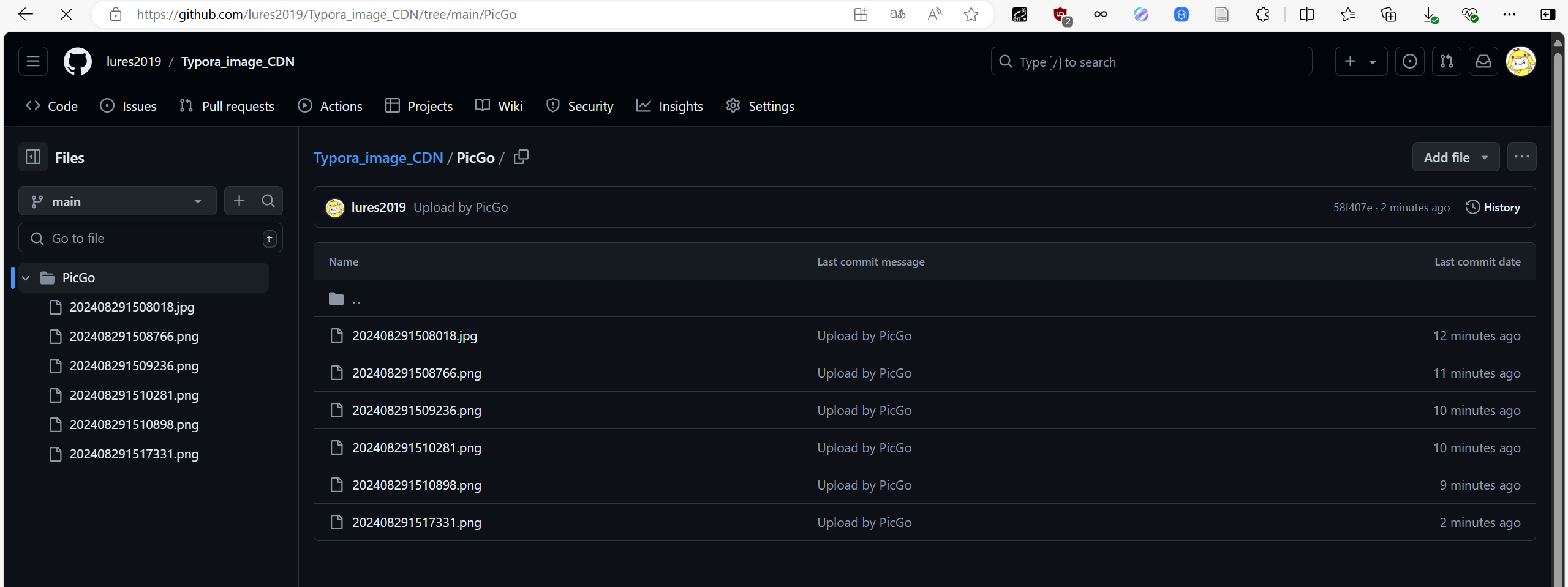Focus the Go to file input

coord(151,238)
